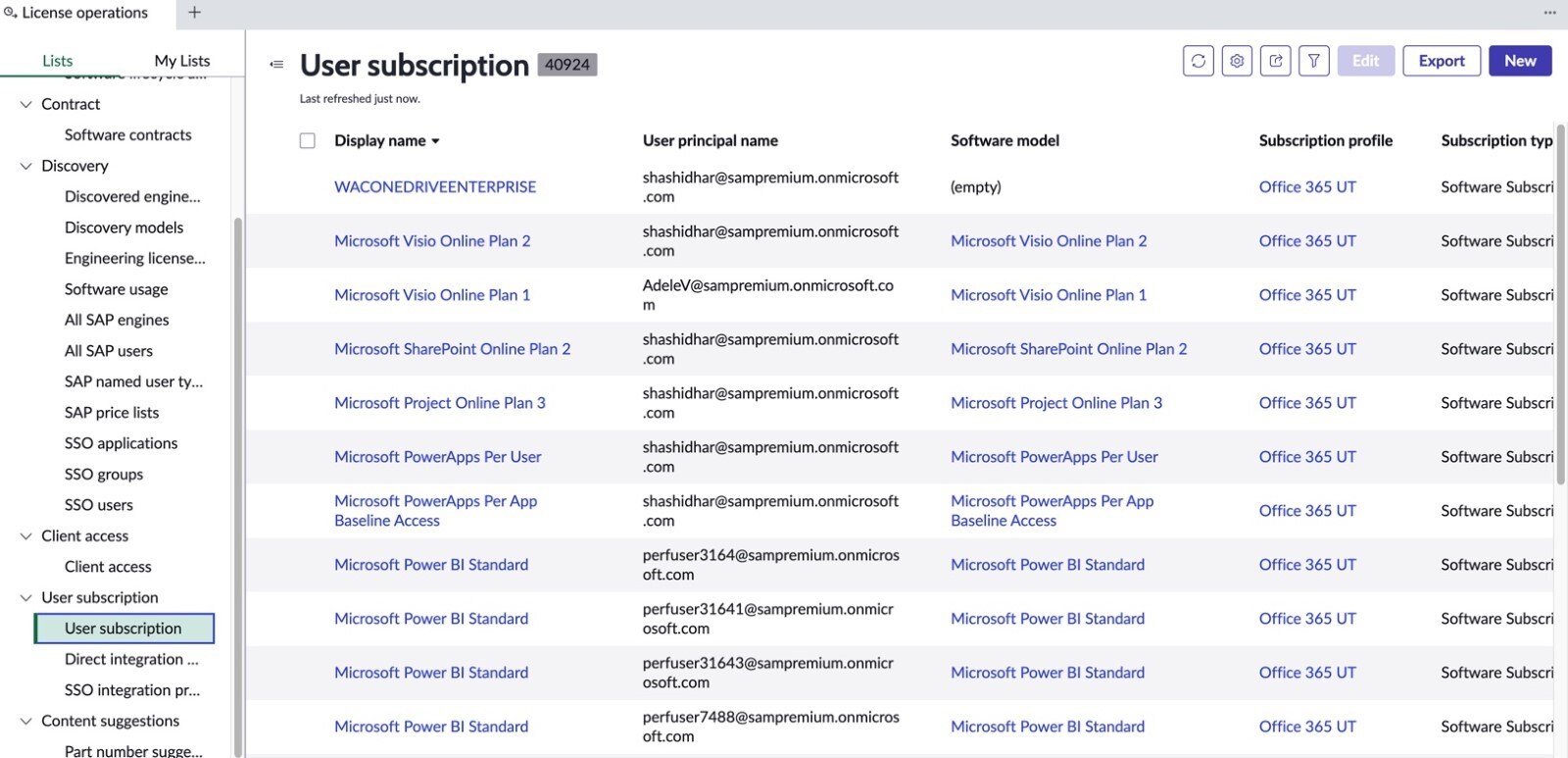The height and width of the screenshot is (758, 1568).
Task: Click Subscription profile column header
Action: pyautogui.click(x=1326, y=140)
